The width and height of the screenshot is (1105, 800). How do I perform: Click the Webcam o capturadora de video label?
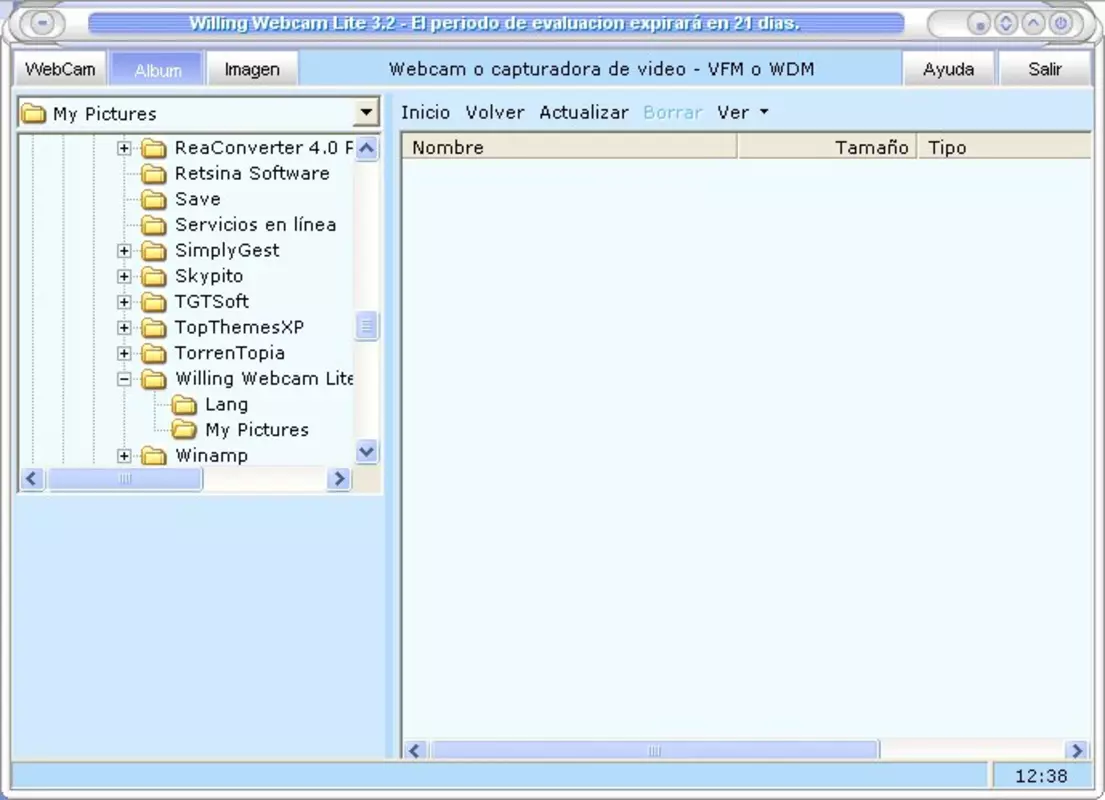click(x=601, y=69)
